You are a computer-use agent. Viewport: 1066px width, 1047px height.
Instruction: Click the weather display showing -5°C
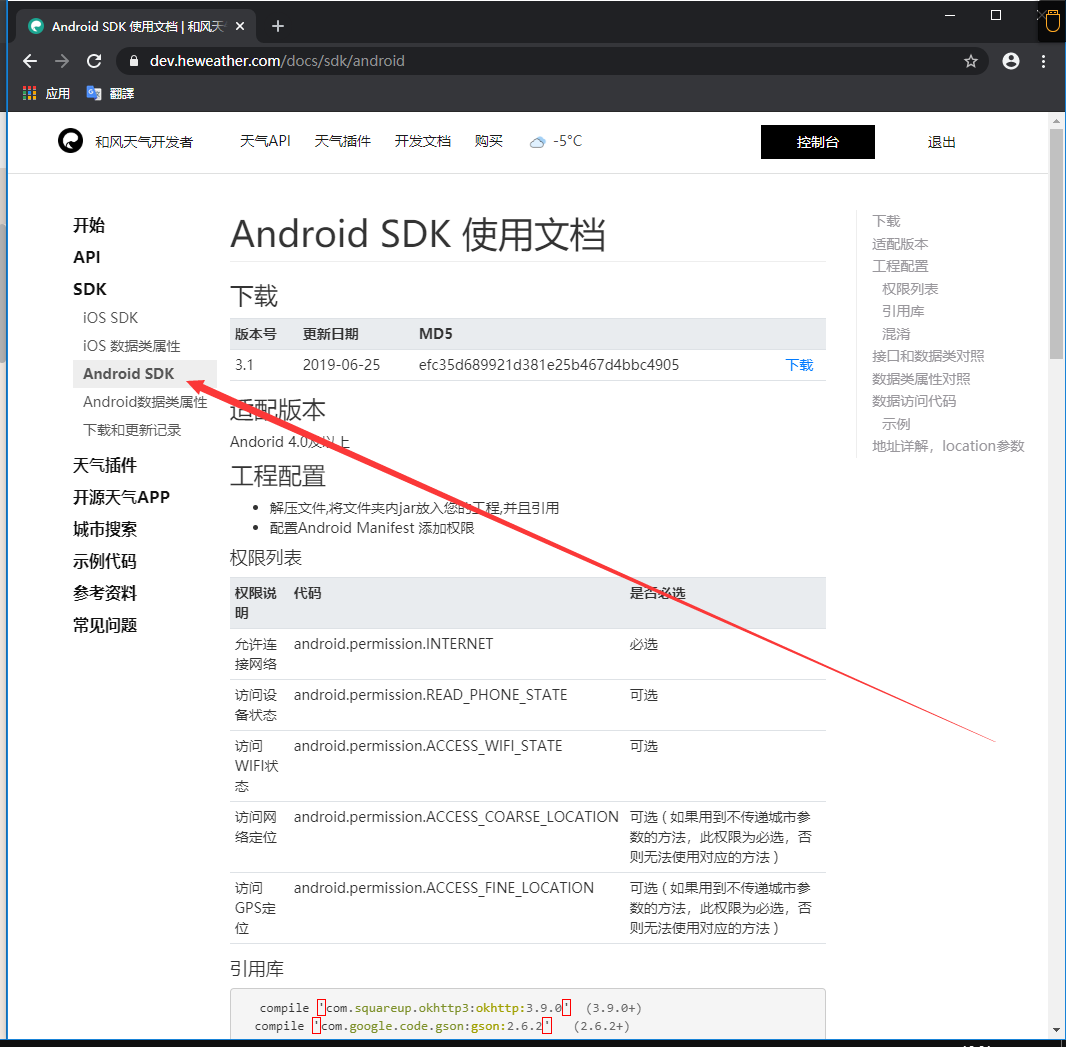click(x=557, y=141)
